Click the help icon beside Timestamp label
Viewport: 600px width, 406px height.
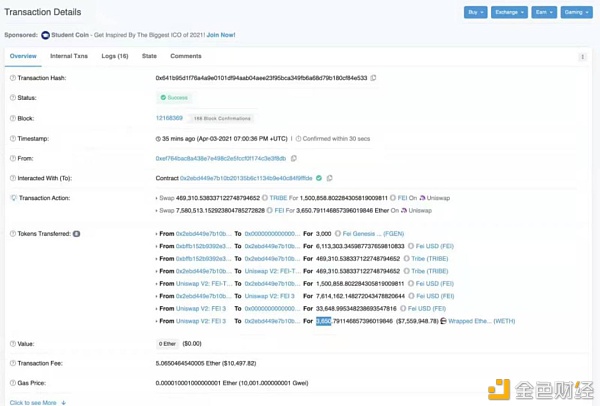tap(13, 139)
